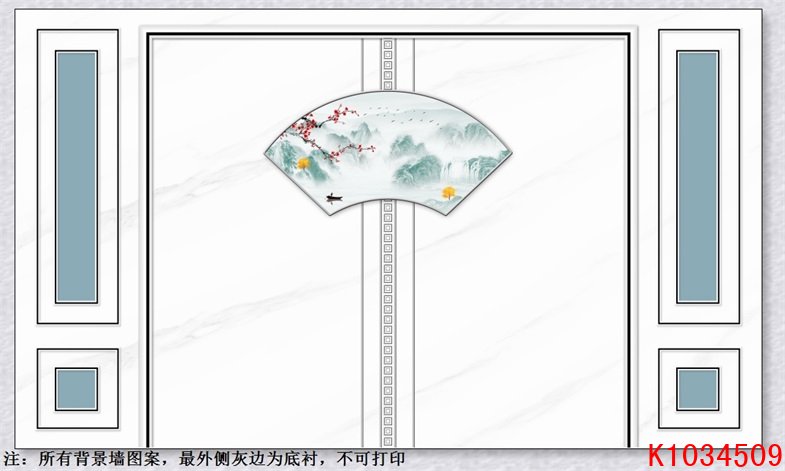Click the red plum blossom branch
785x471 pixels.
[x=327, y=131]
